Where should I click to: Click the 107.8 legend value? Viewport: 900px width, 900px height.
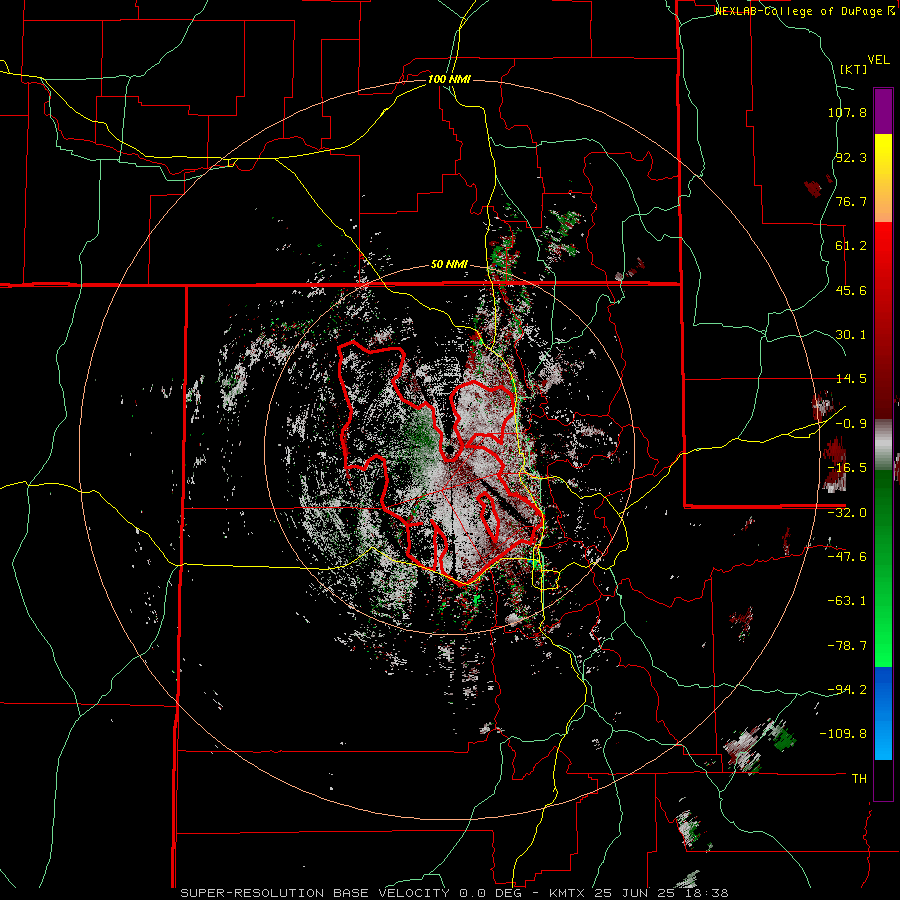(x=847, y=112)
